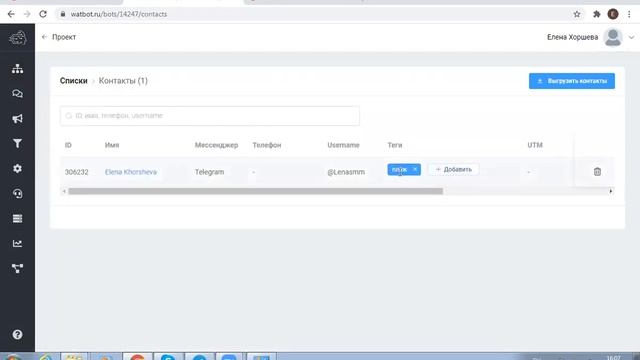
Task: Click the Добавить tag button
Action: 453,169
